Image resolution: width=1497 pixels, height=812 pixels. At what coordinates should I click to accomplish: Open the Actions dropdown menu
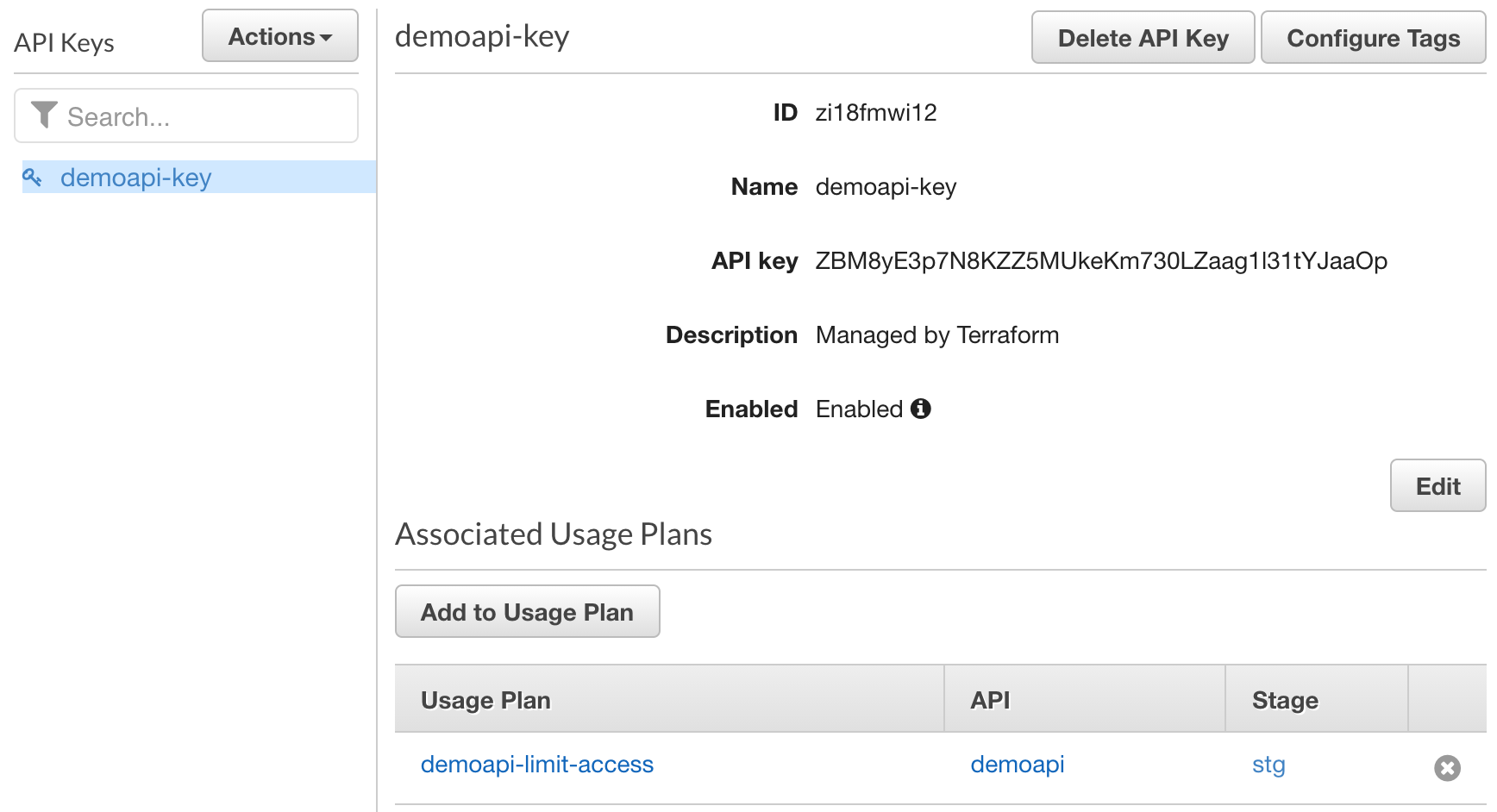tap(280, 37)
